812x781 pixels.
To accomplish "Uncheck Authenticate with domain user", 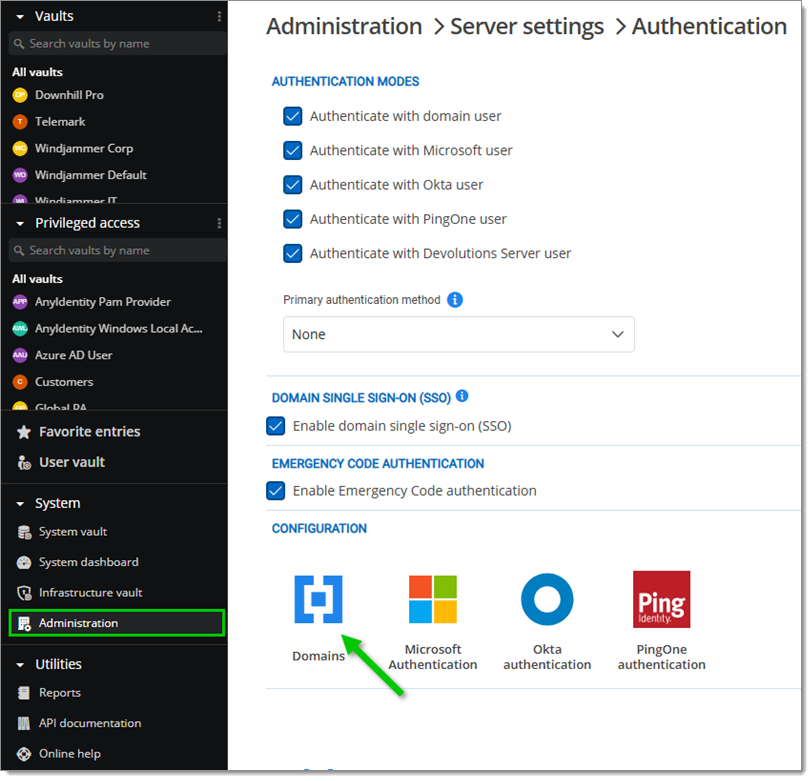I will click(x=293, y=117).
